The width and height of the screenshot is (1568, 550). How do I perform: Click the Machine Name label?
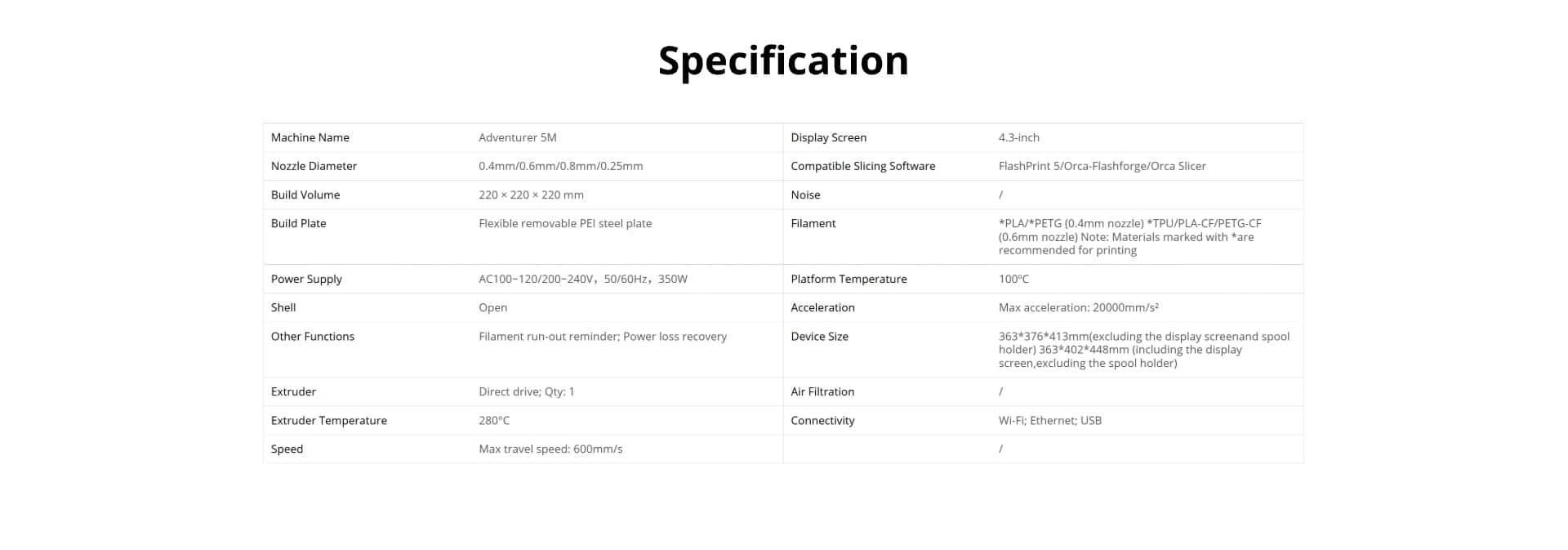(x=310, y=137)
